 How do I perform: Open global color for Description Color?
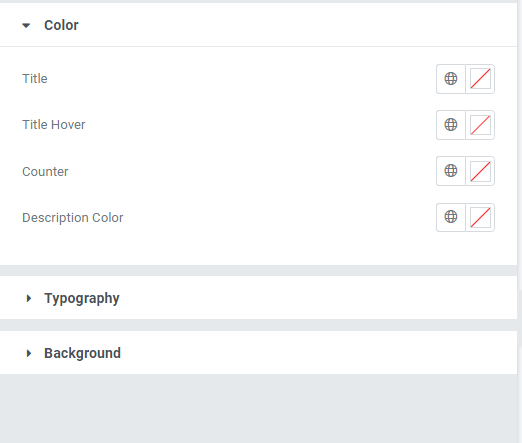pyautogui.click(x=451, y=217)
